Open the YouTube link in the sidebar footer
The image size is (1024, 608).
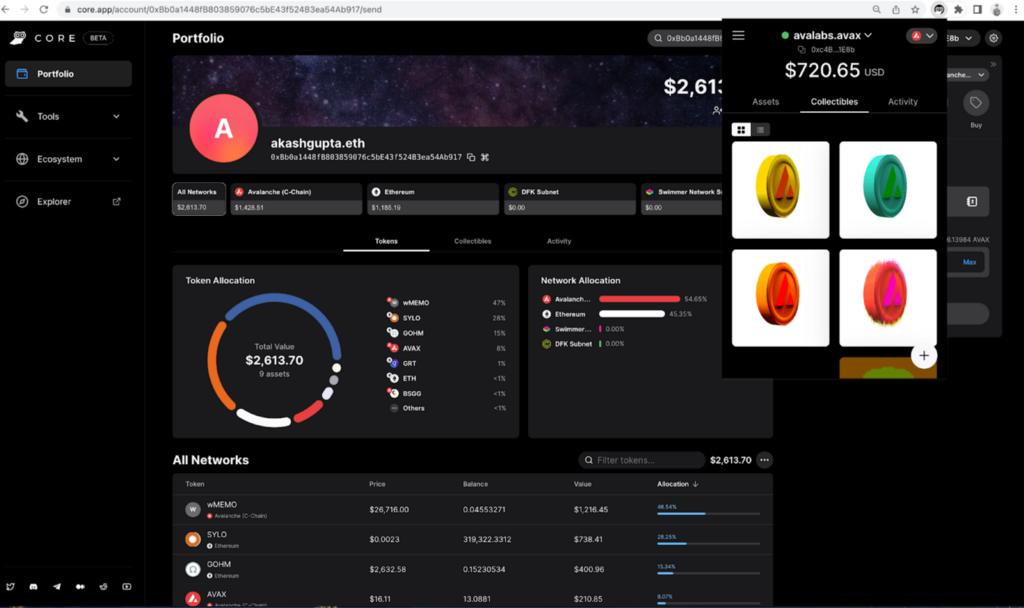pyautogui.click(x=127, y=586)
